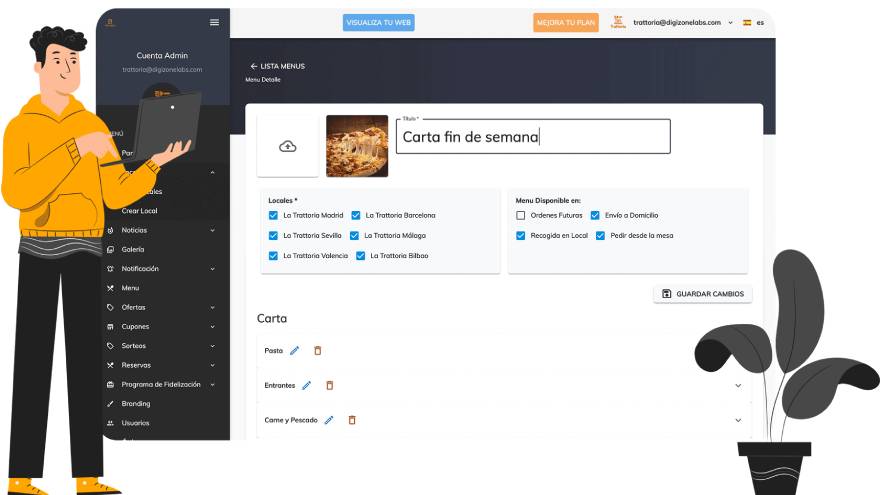Viewport: 880px width, 495px height.
Task: Click the pizza menu image thumbnail
Action: click(357, 146)
